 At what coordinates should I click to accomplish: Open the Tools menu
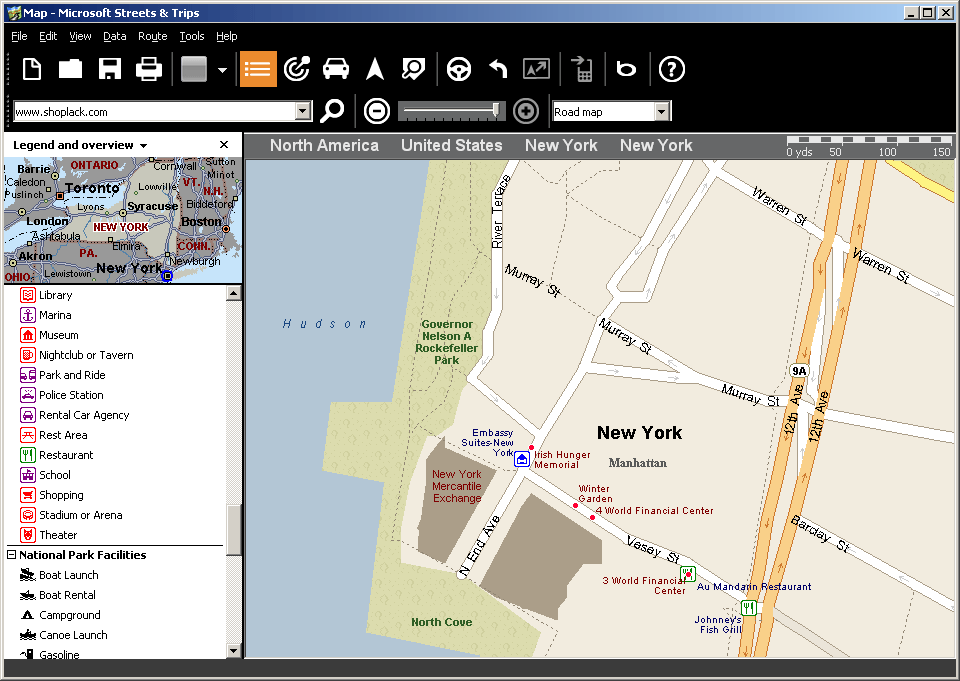click(x=192, y=36)
